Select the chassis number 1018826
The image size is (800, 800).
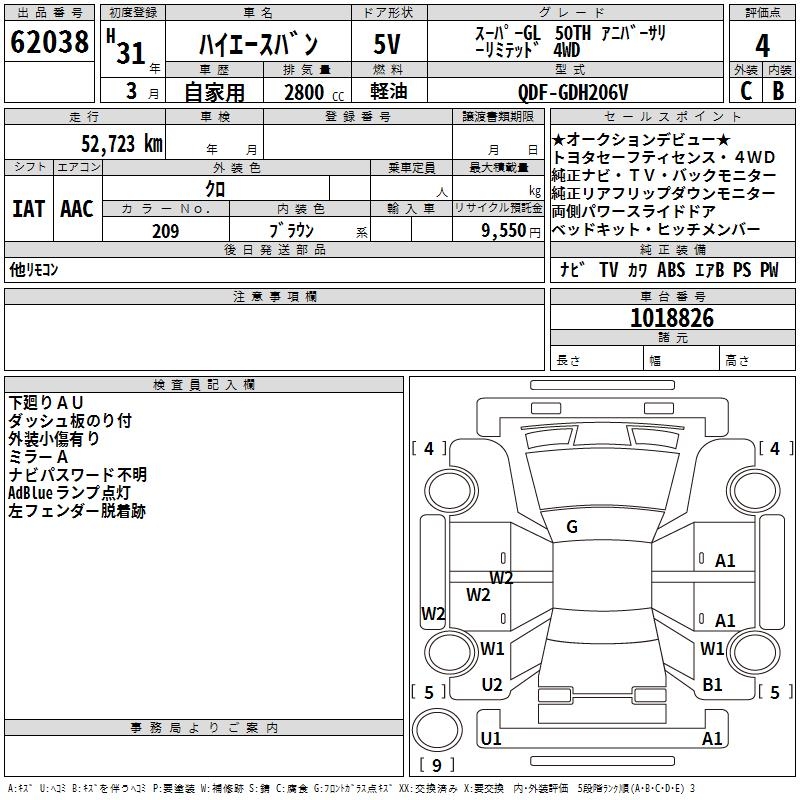pos(672,318)
